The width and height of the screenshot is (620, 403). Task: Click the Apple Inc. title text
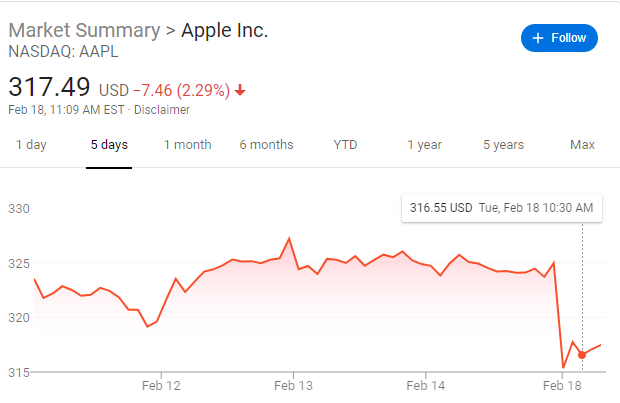[x=225, y=30]
